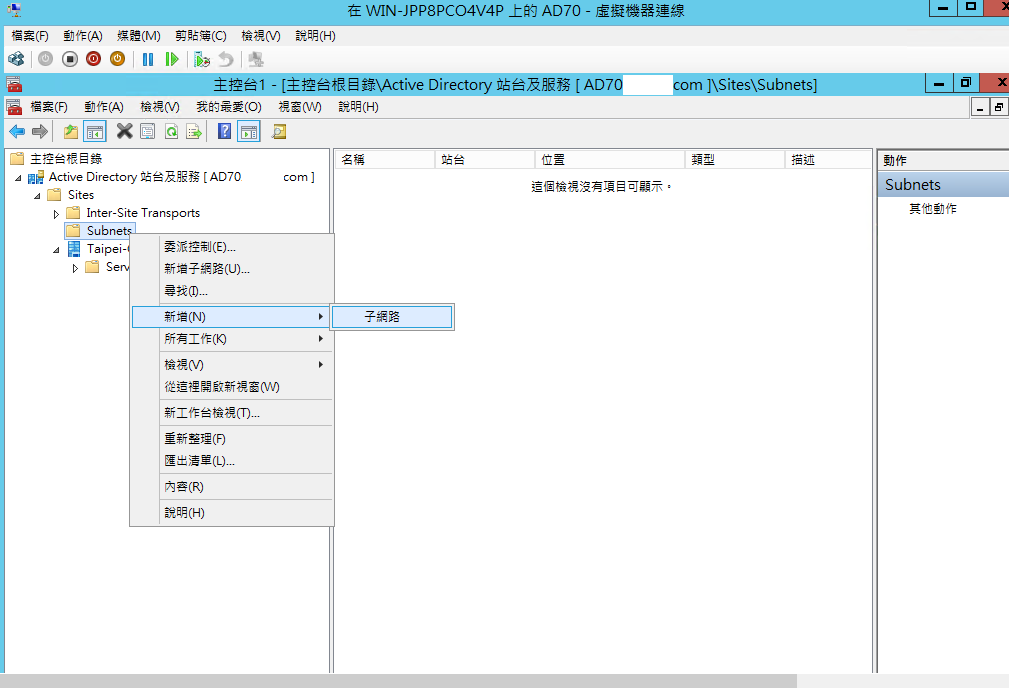Expand the Servers folder under Taipei
Screen dimensions: 1009x688
tap(75, 268)
